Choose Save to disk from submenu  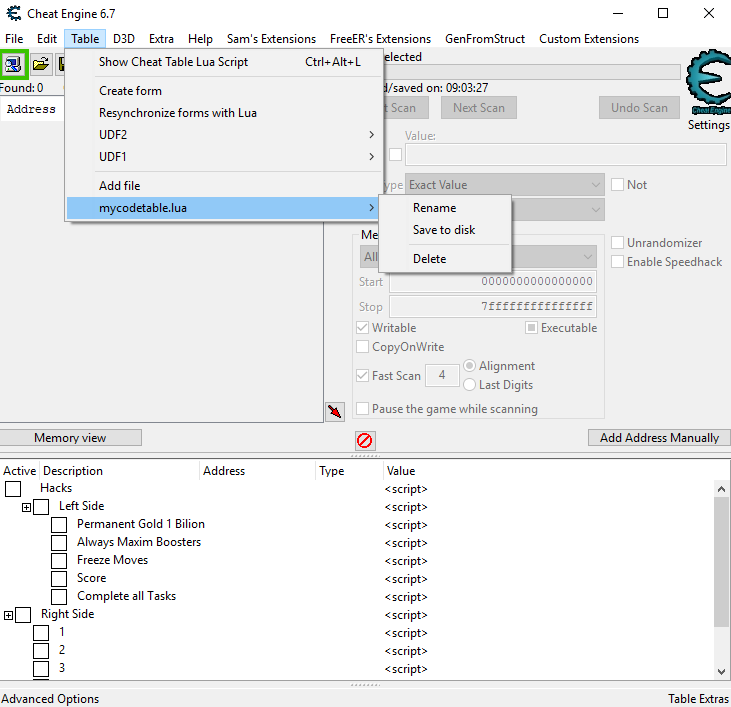[x=444, y=230]
